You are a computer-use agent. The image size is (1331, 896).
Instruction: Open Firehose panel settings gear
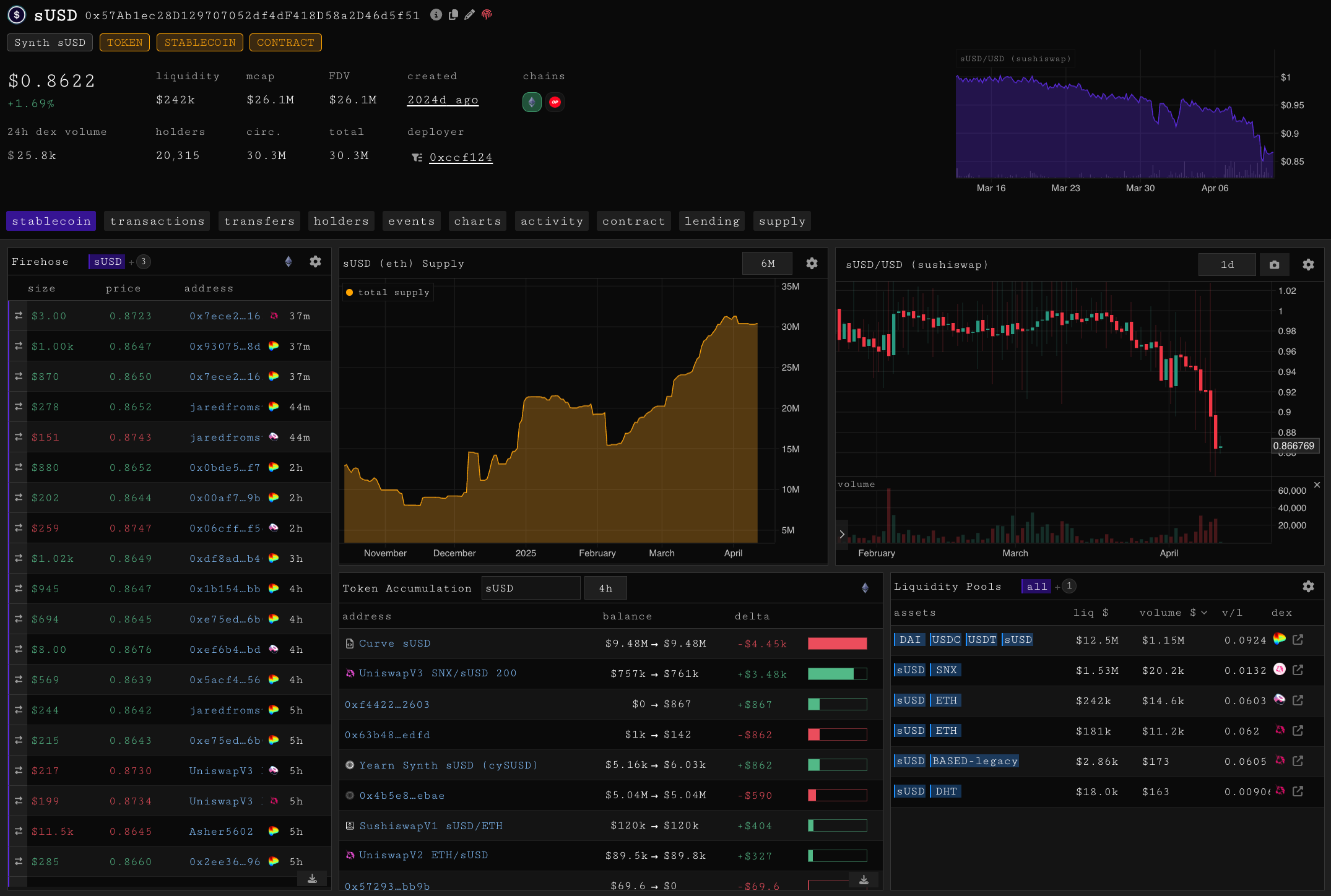tap(315, 262)
